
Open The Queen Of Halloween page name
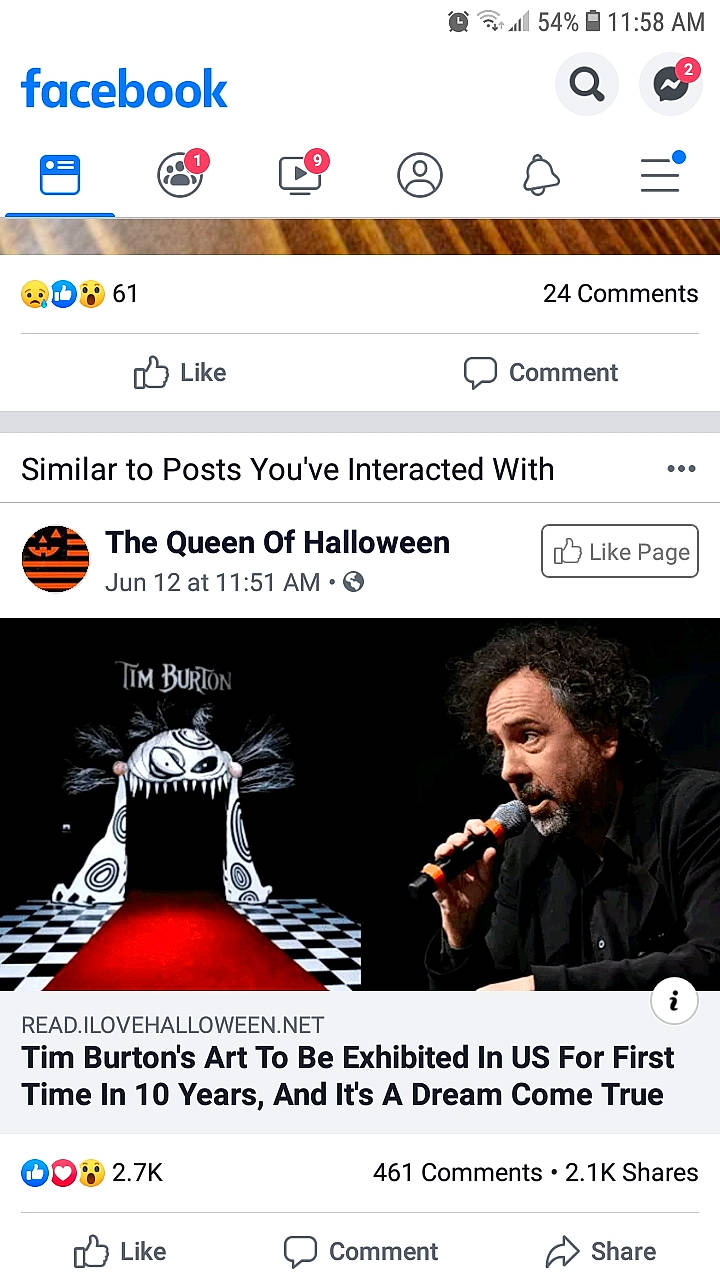pos(277,542)
